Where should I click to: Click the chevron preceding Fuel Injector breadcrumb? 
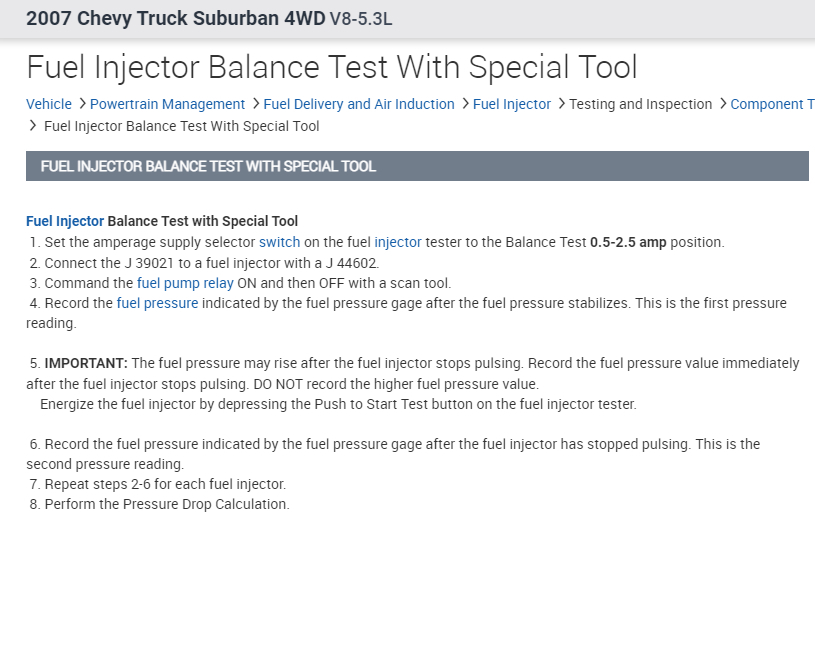coord(464,104)
